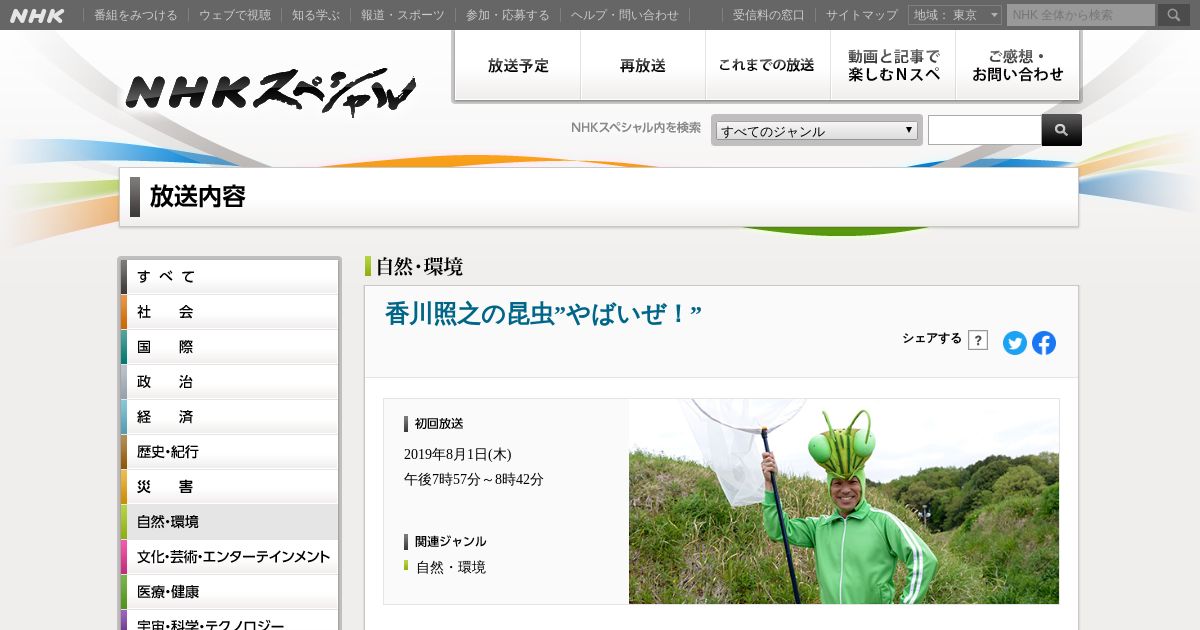Viewport: 1200px width, 630px height.
Task: Share the page on Twitter
Action: [1015, 343]
